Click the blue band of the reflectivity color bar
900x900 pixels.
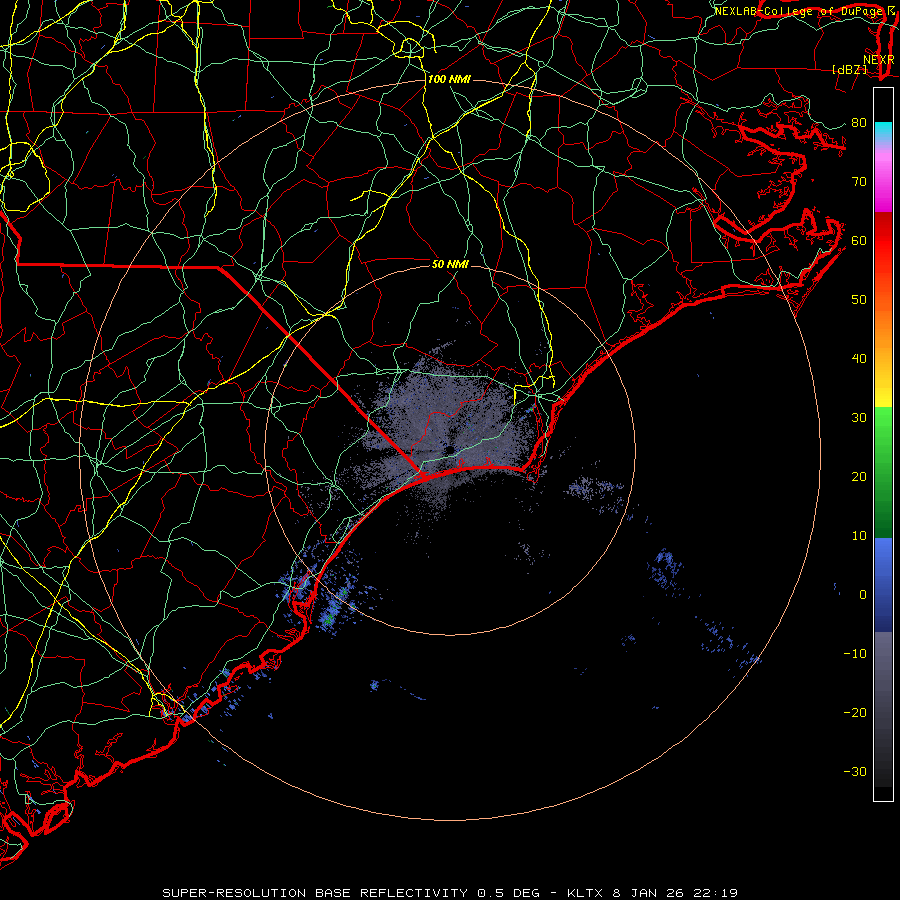tap(883, 585)
